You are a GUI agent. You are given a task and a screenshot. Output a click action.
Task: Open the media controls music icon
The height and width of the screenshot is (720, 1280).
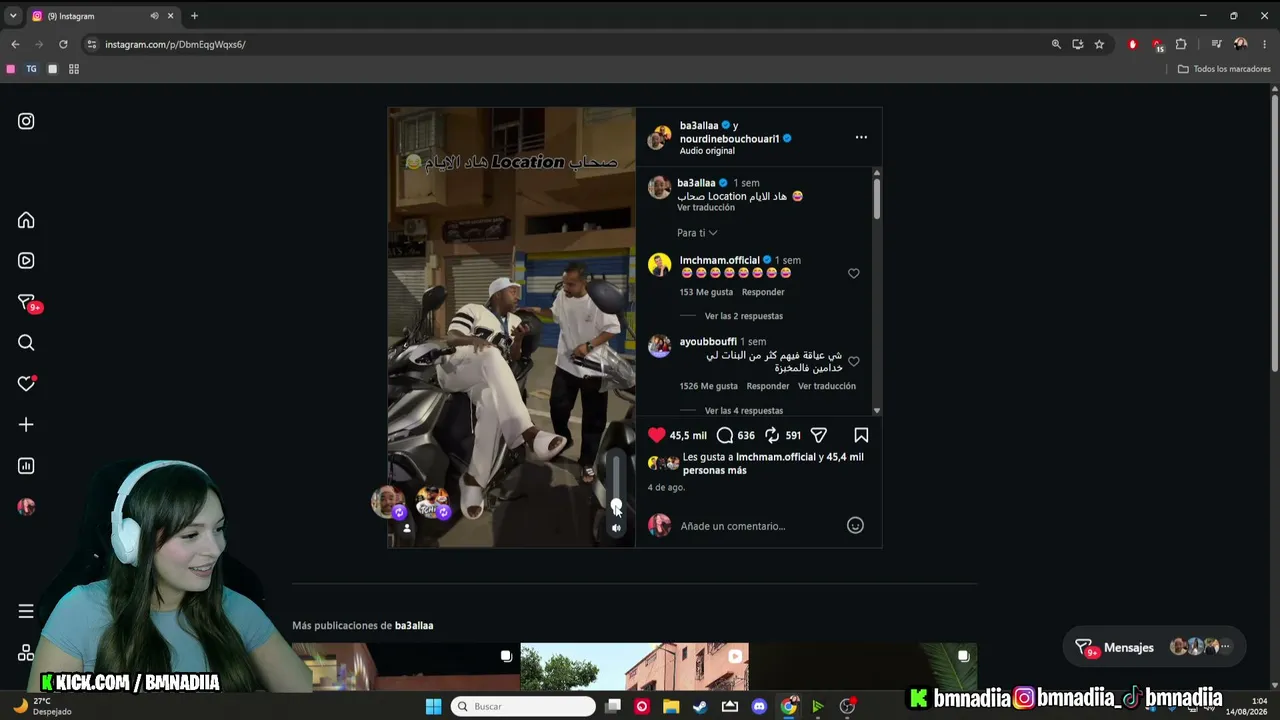pyautogui.click(x=1216, y=44)
